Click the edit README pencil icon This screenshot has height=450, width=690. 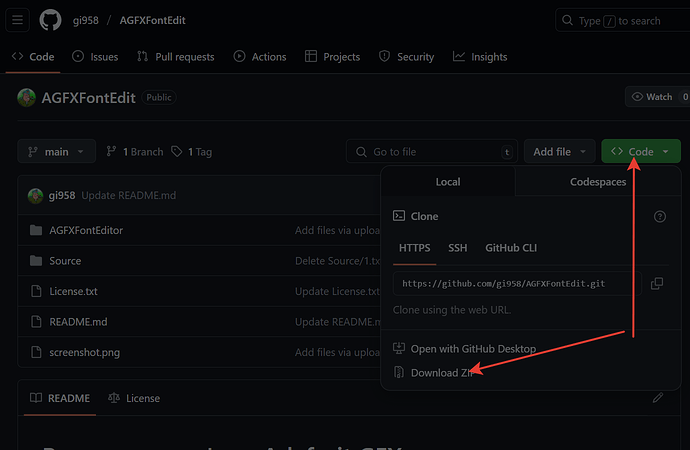(x=658, y=398)
